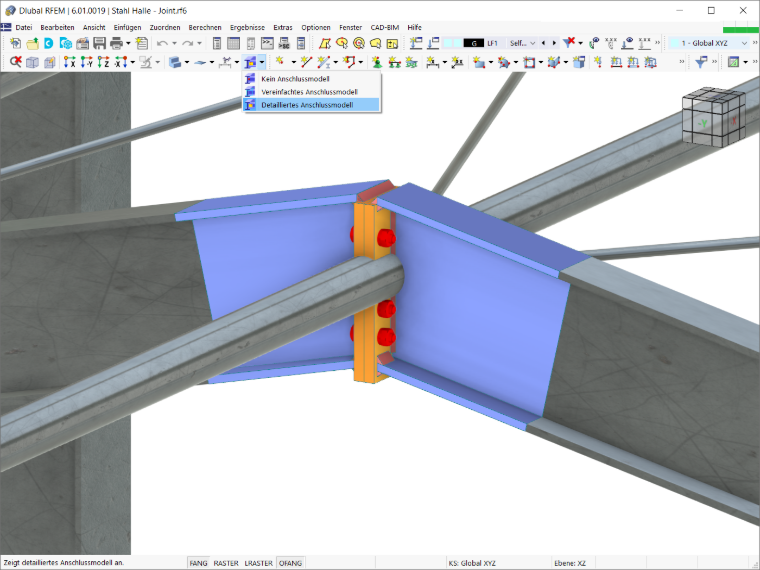
Task: Open the Datei menu
Action: point(24,28)
